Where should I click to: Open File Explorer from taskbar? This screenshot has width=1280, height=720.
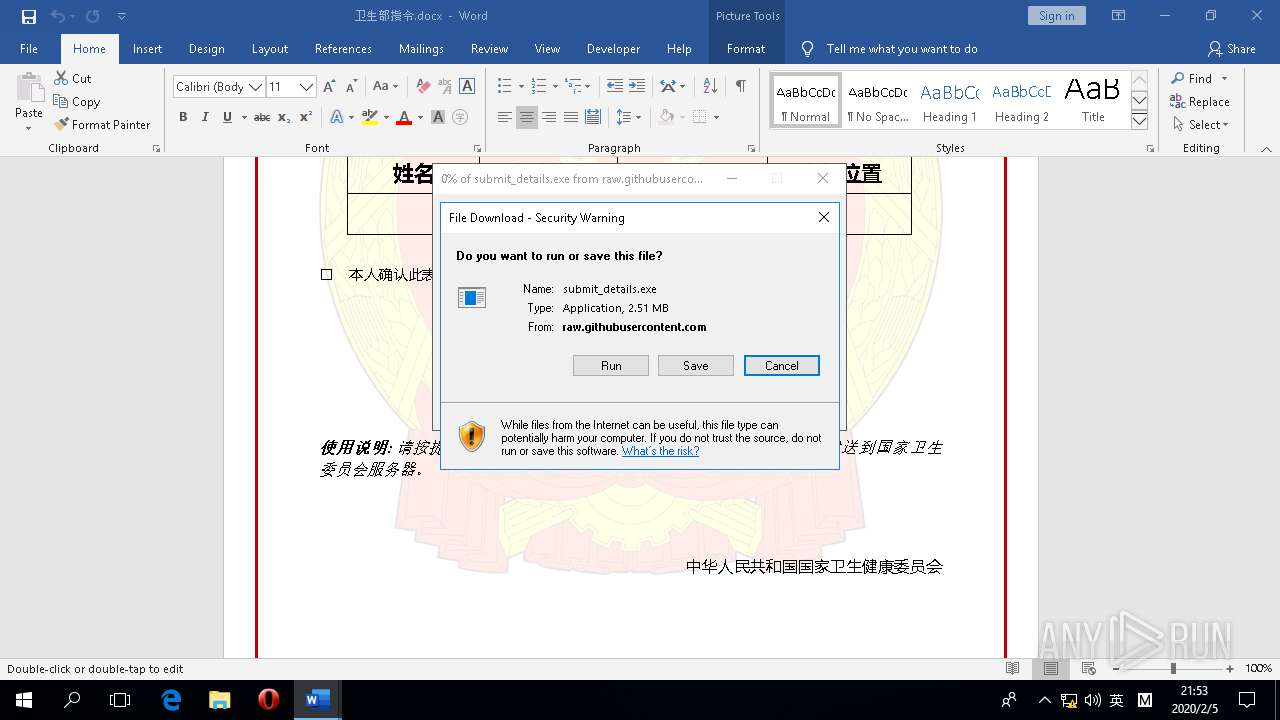[x=219, y=700]
